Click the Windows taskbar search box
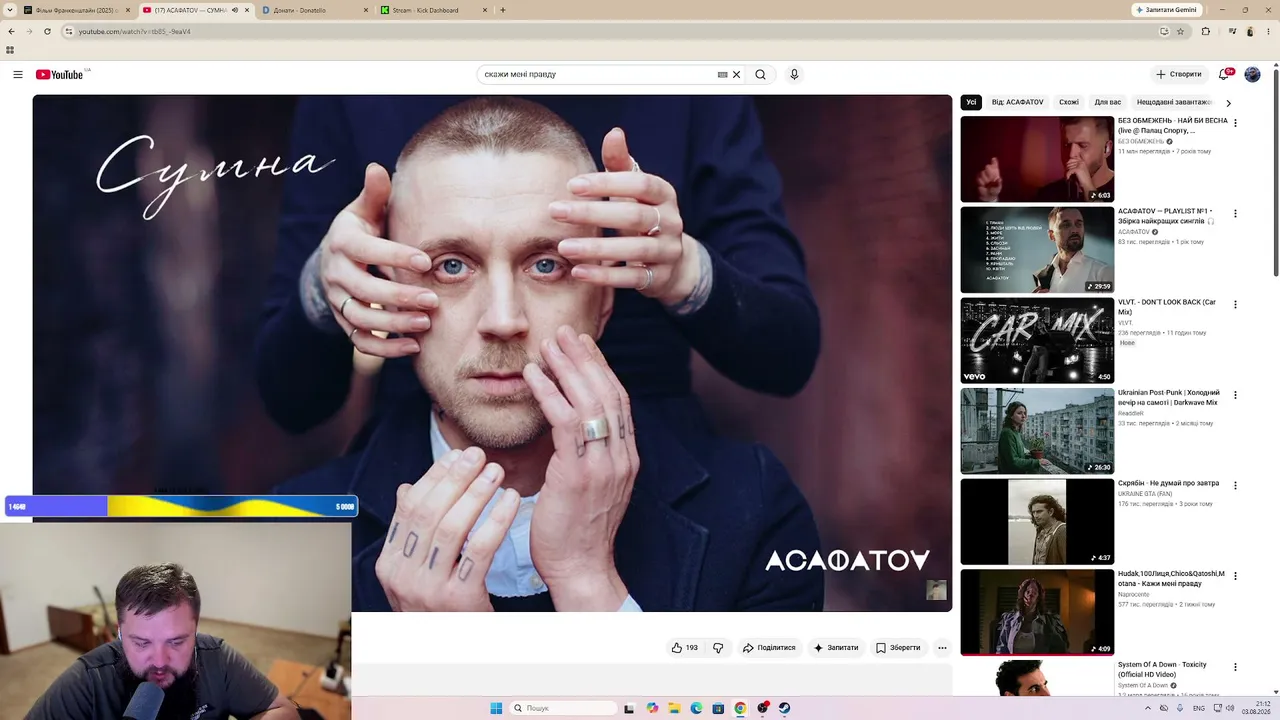 (x=563, y=708)
